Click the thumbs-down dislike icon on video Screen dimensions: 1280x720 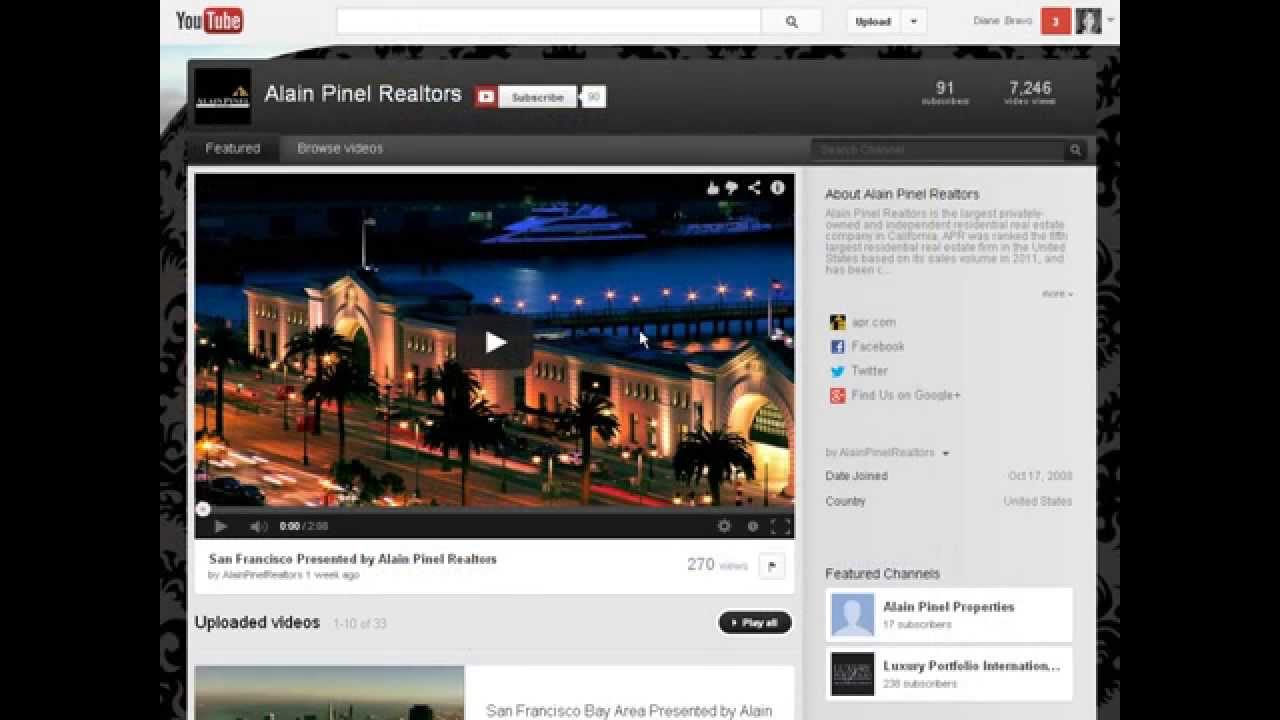732,188
